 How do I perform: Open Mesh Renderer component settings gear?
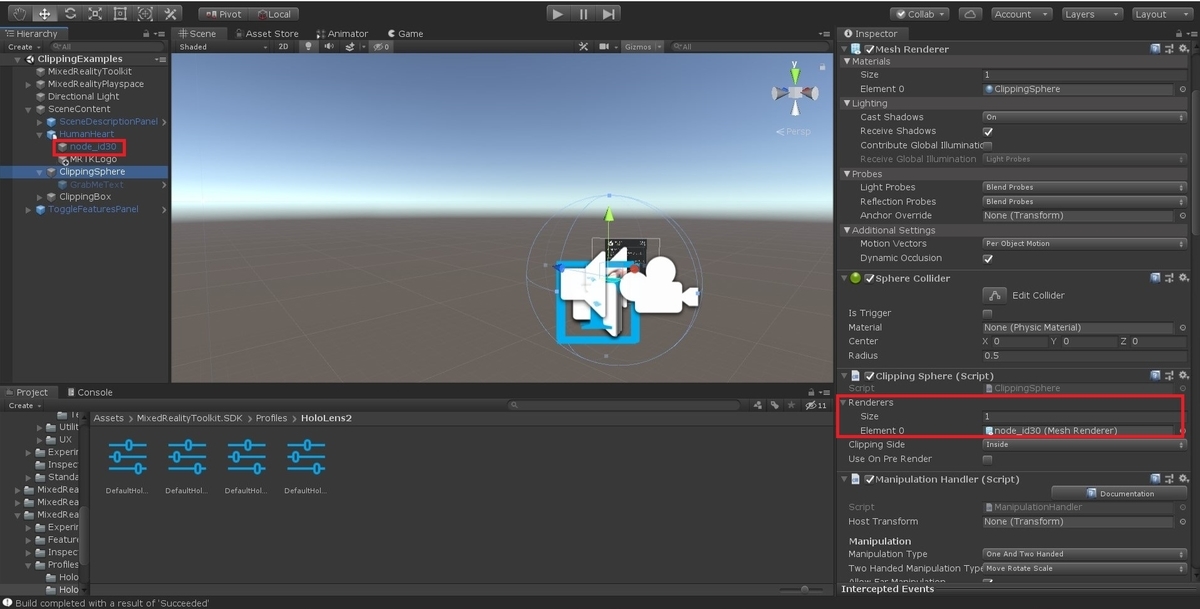tap(1184, 48)
